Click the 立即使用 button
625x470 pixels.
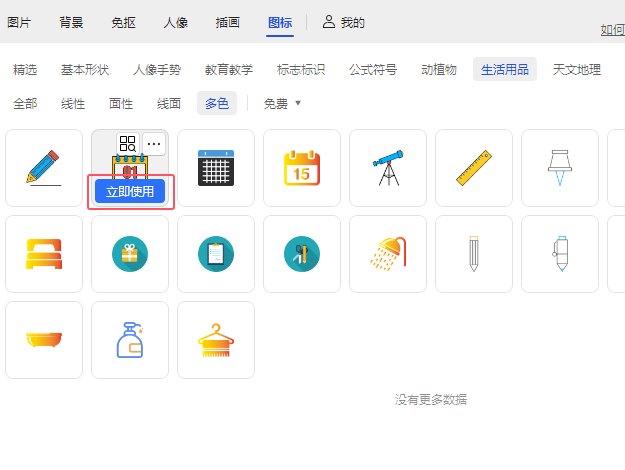pos(130,192)
